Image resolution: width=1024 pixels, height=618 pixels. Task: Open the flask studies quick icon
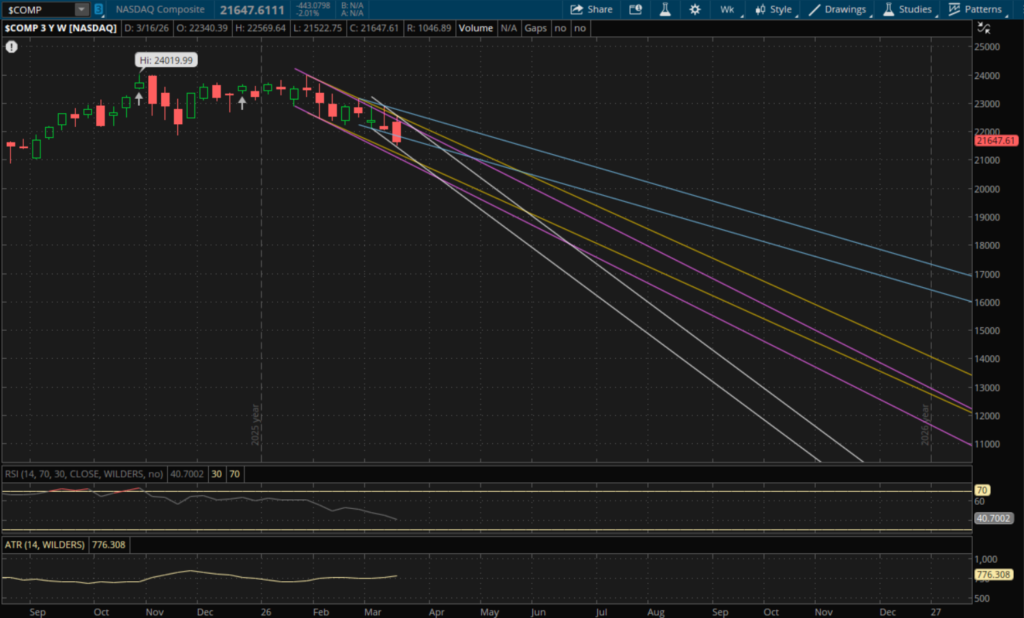664,9
